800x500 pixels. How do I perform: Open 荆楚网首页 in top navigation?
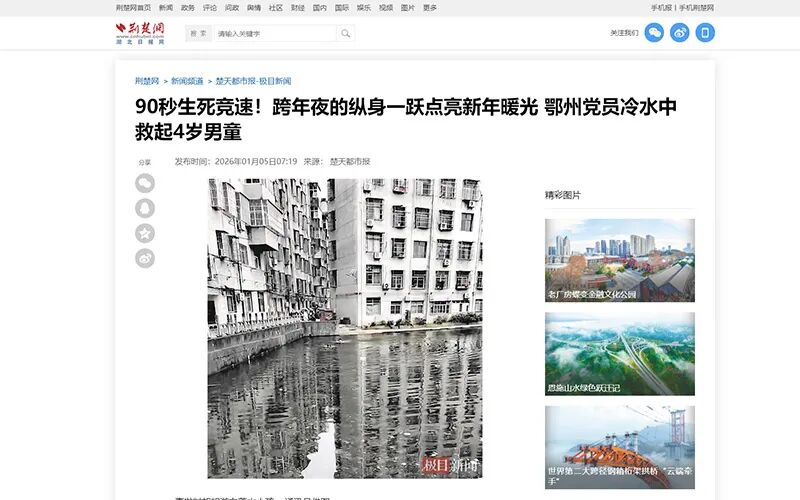tap(133, 7)
